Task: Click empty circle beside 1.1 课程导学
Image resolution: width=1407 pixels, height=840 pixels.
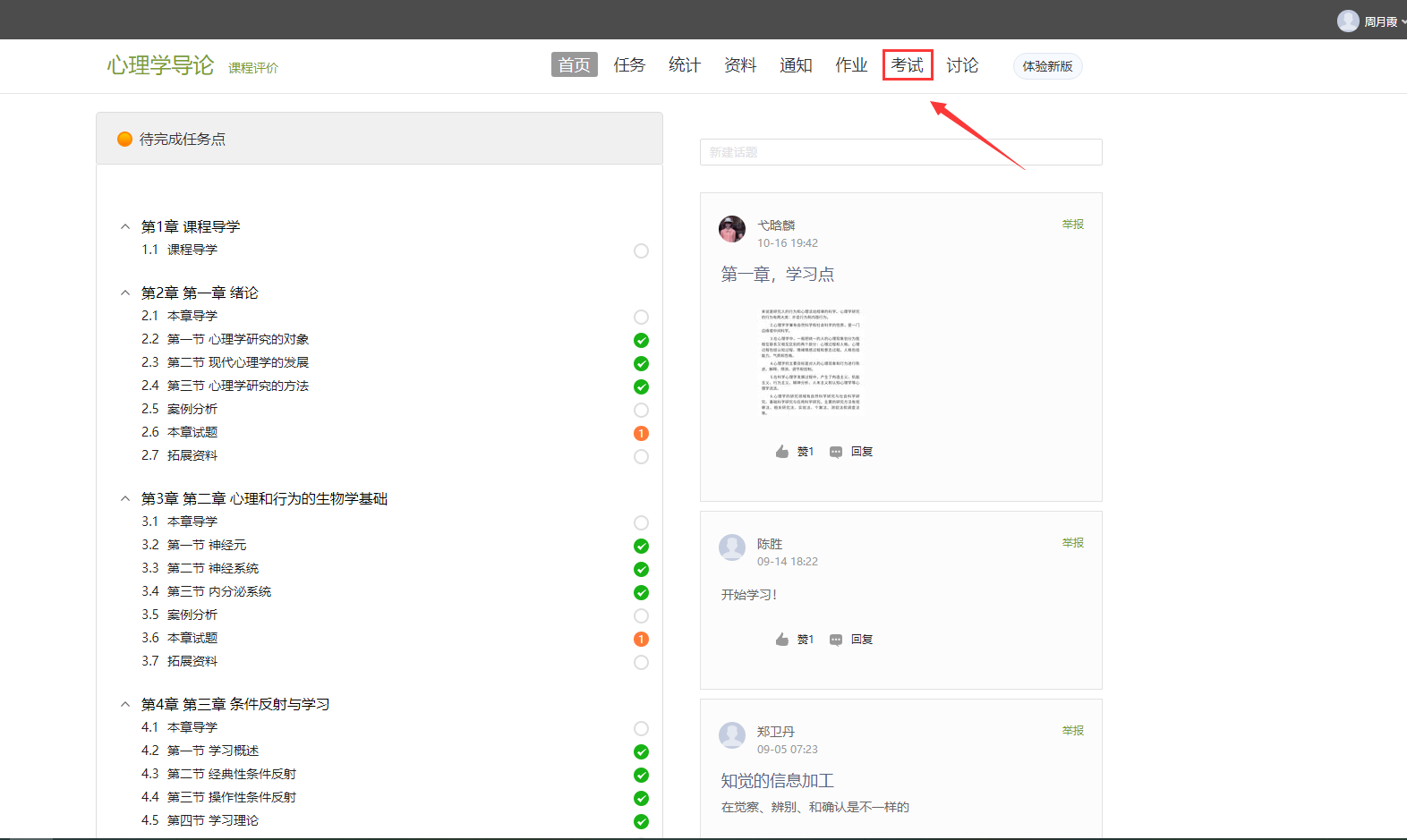Action: (x=641, y=250)
